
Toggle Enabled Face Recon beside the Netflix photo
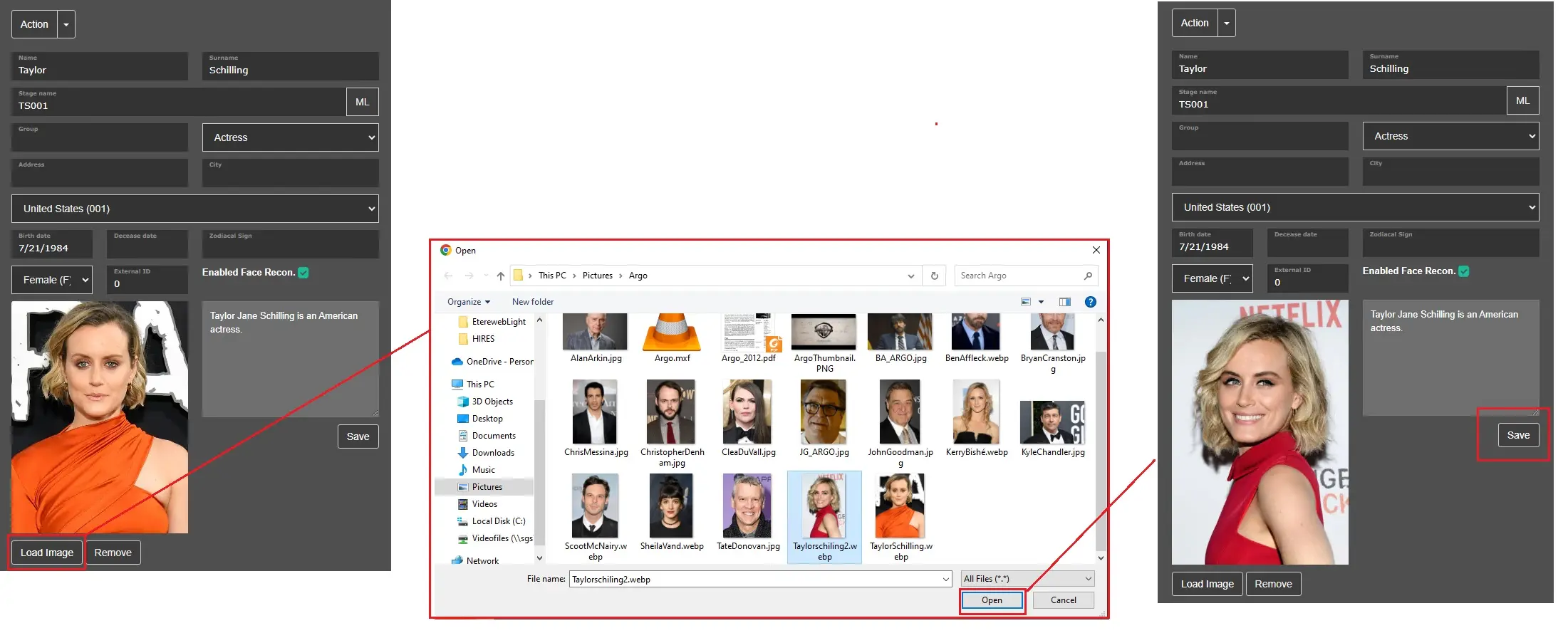coord(1463,271)
